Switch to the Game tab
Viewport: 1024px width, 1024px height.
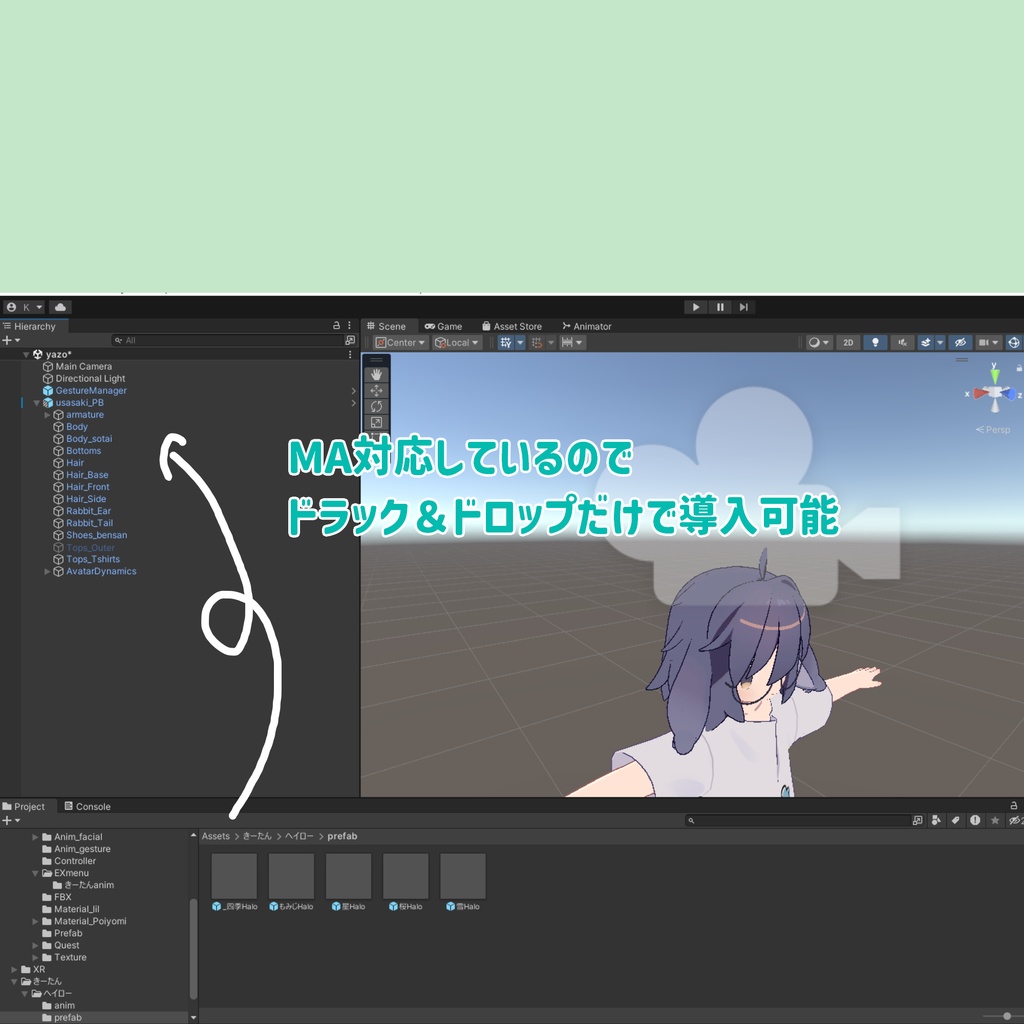(444, 325)
